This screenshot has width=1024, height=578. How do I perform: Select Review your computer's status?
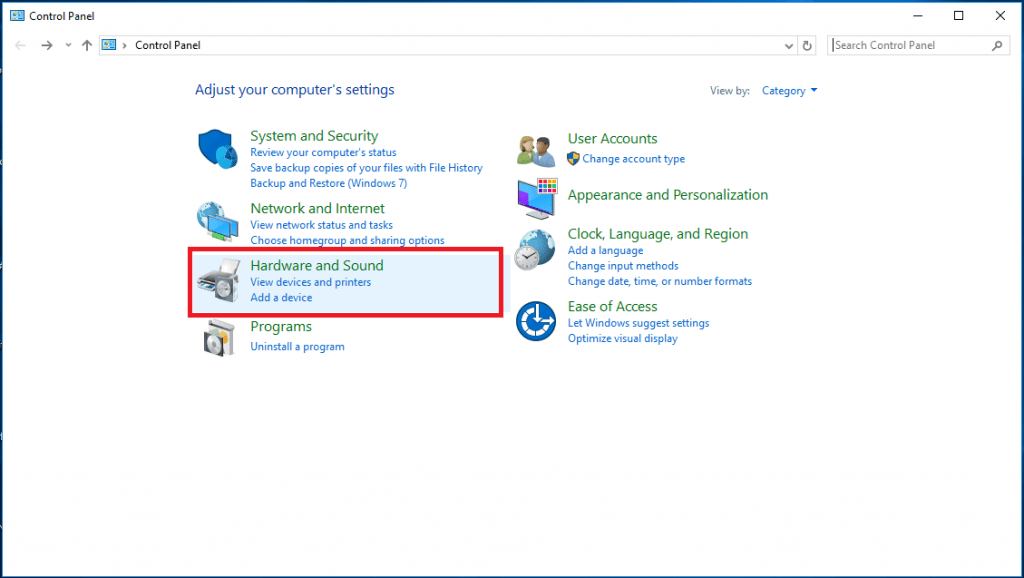click(x=323, y=152)
